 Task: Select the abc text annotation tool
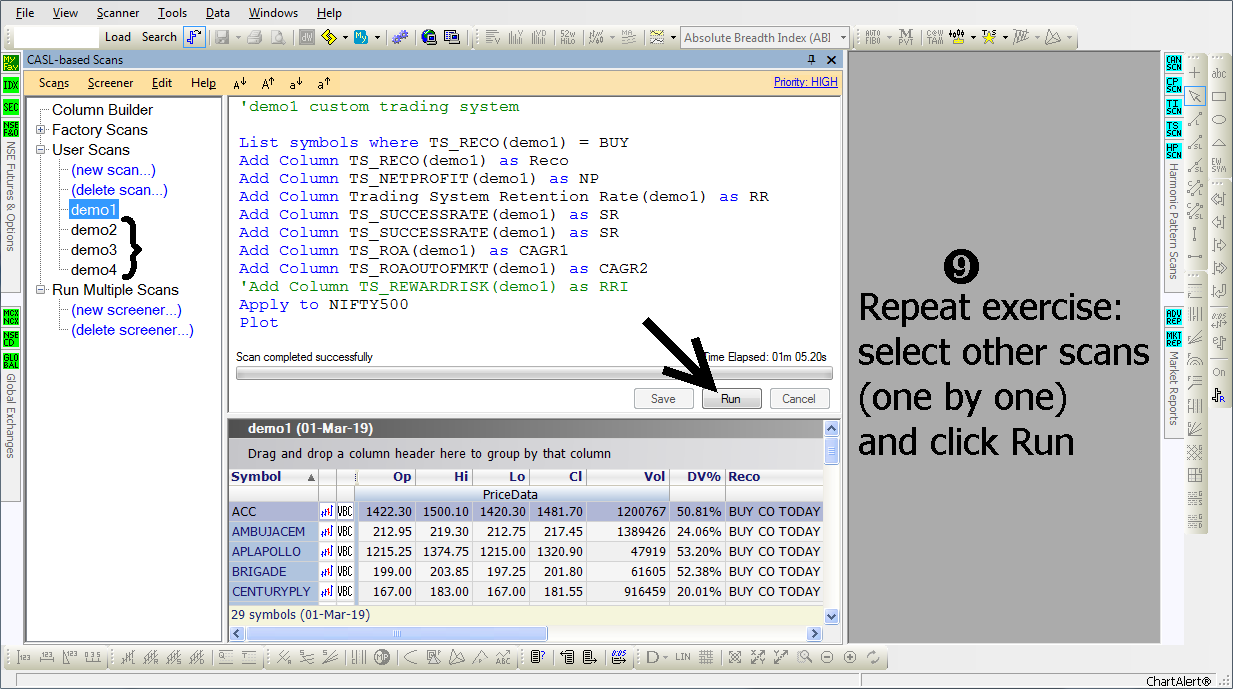coord(1219,73)
